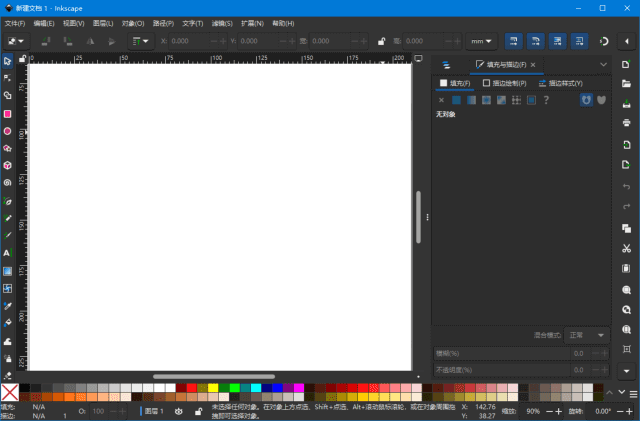
Task: Click the Open document folder icon
Action: (626, 83)
